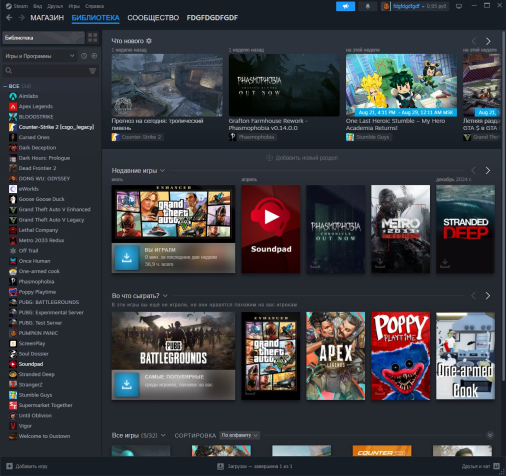
Task: Open the notifications bell
Action: click(368, 6)
